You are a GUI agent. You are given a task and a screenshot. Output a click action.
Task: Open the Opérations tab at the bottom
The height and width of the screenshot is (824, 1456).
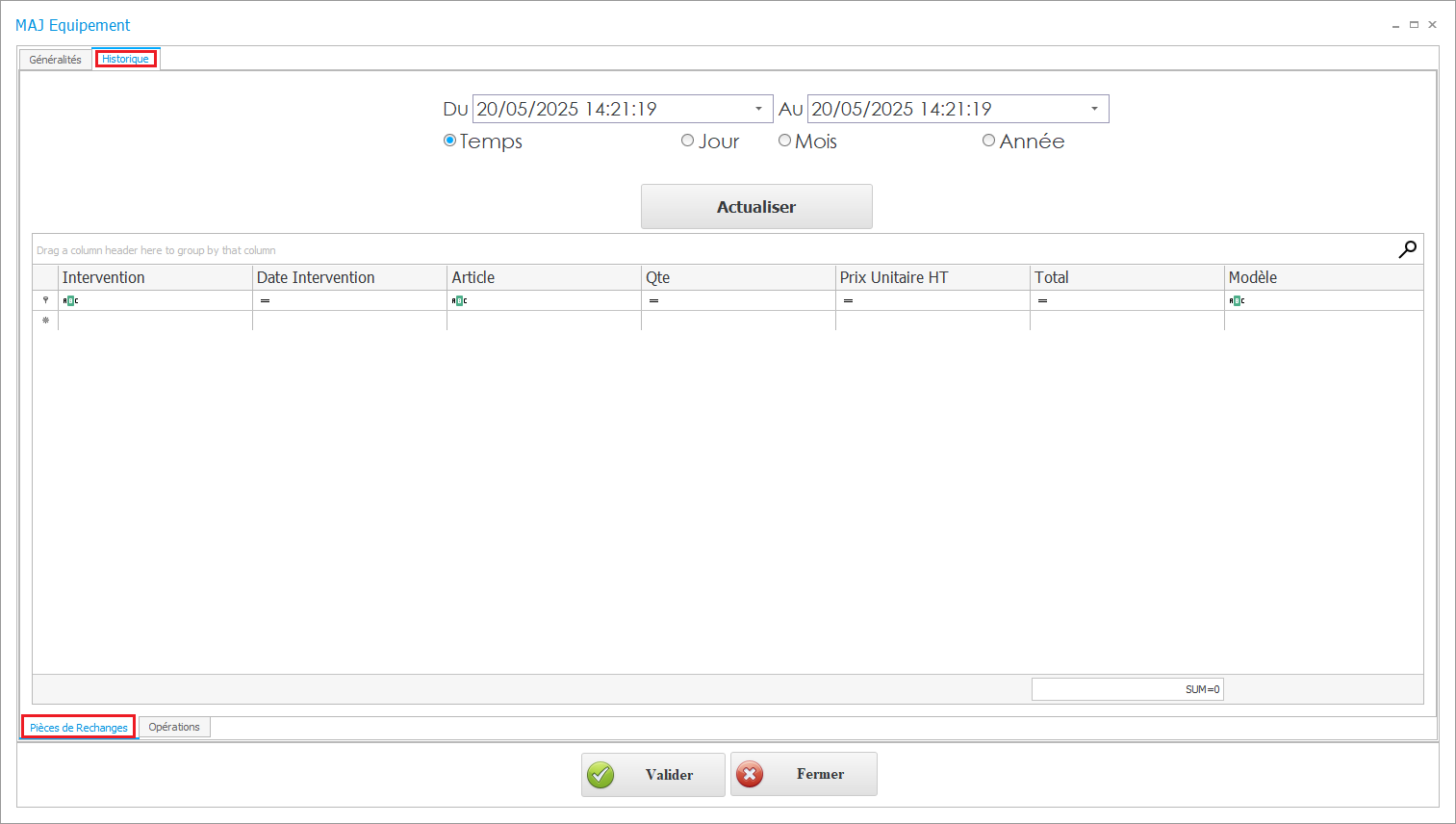[x=174, y=727]
